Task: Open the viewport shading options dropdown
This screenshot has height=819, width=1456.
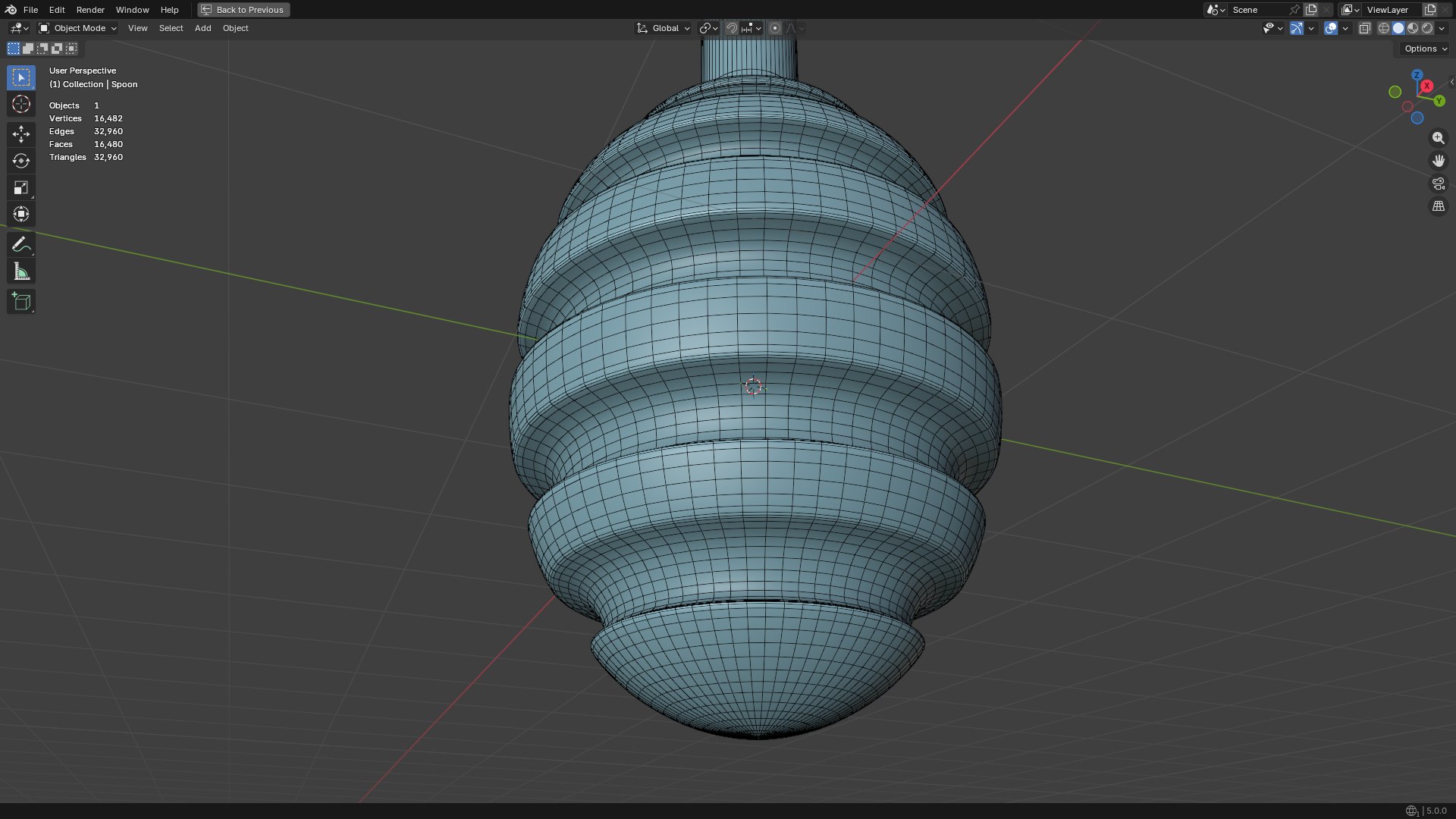Action: (x=1442, y=28)
